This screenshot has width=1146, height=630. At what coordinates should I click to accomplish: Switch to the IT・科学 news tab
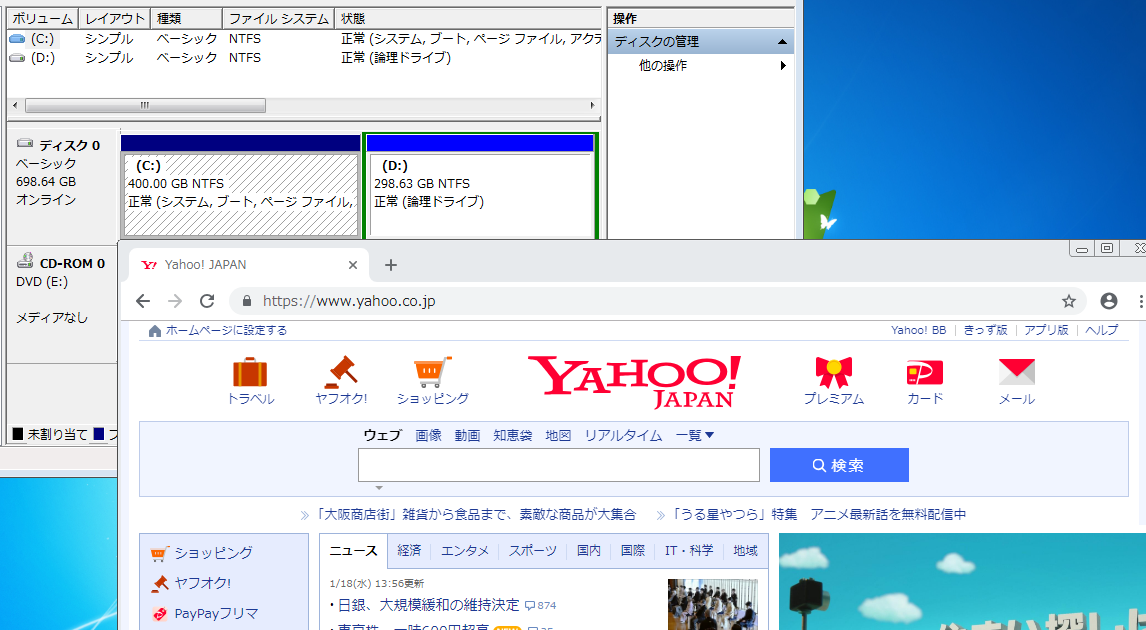click(689, 551)
